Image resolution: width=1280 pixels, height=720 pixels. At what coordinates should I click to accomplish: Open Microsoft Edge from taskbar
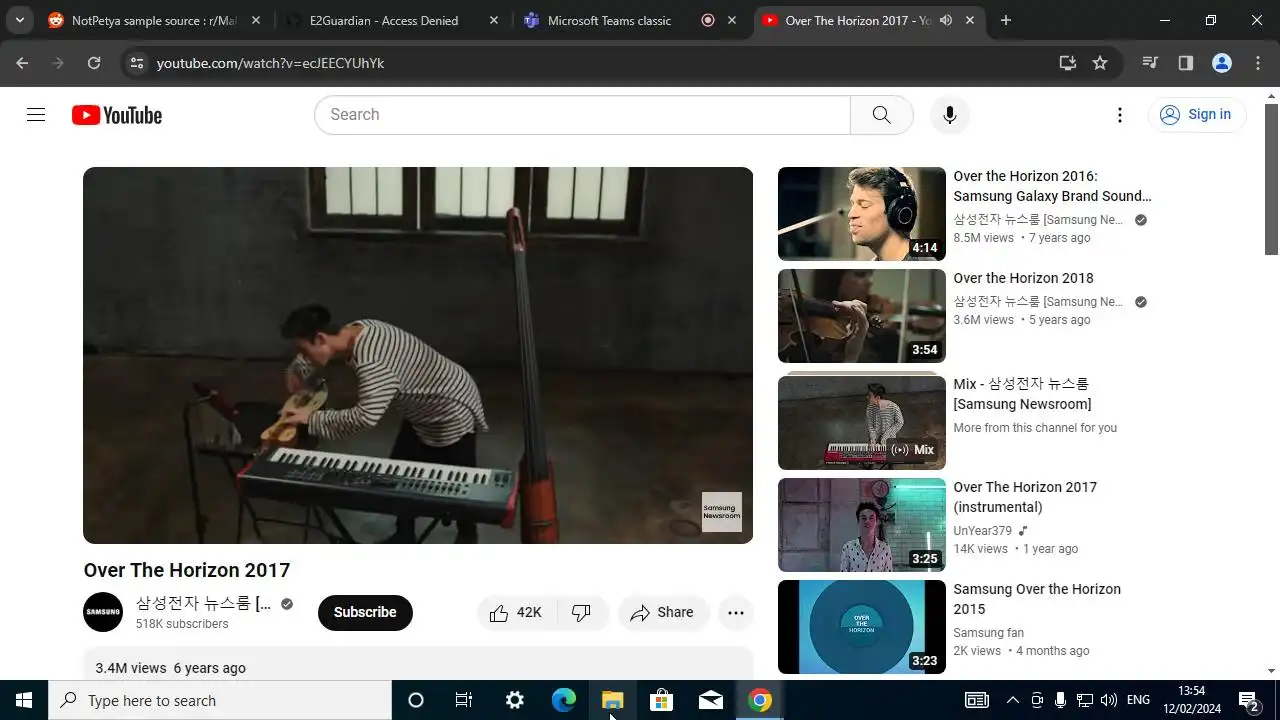coord(564,700)
